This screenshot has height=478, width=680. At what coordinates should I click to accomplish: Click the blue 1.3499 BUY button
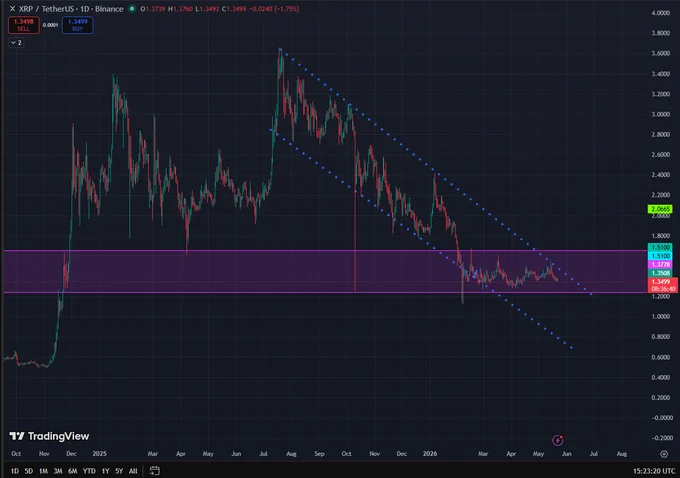pos(78,25)
